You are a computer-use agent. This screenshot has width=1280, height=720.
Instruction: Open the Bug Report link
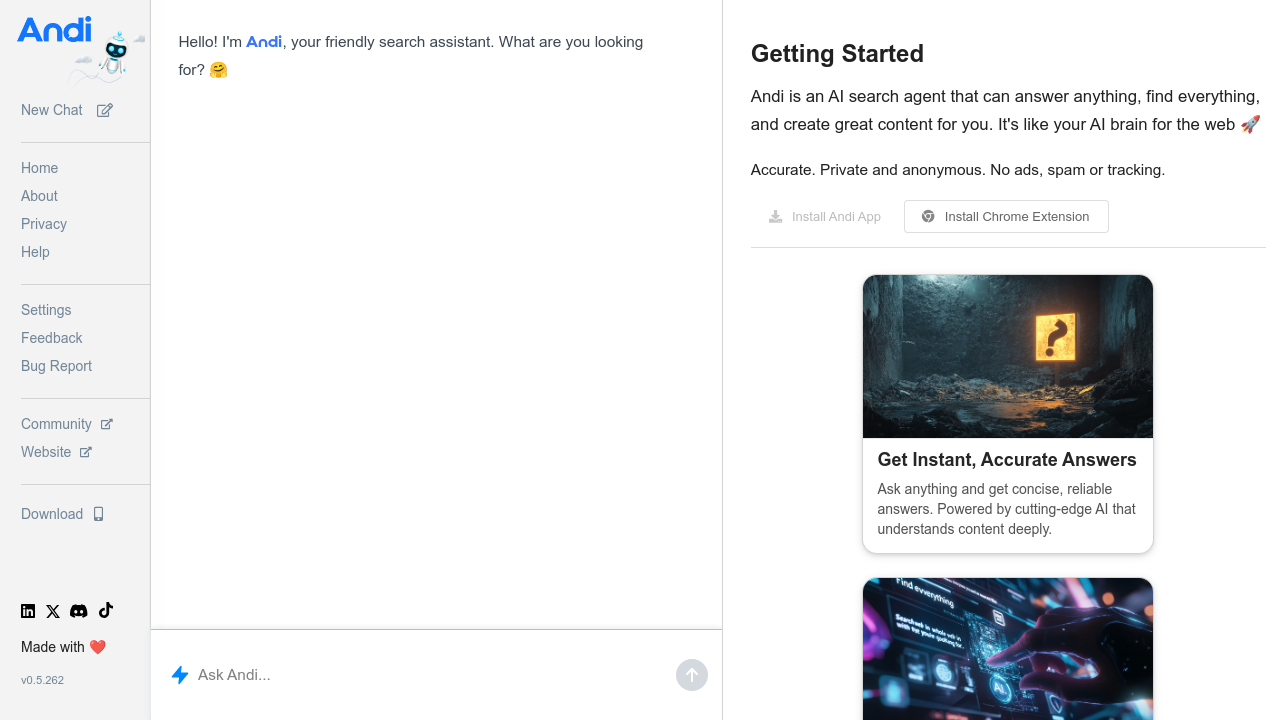(57, 366)
